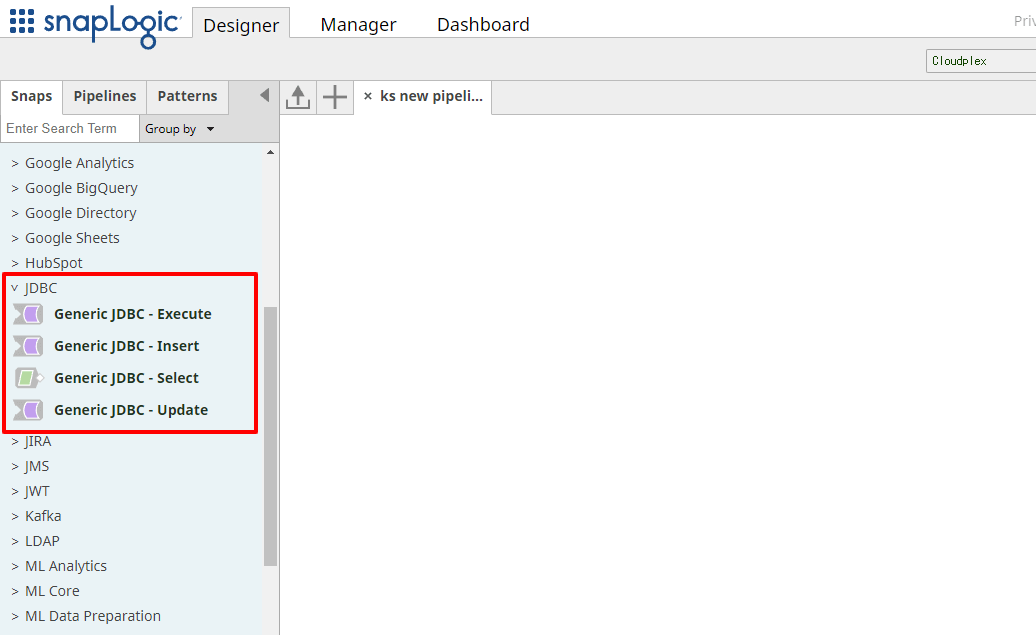This screenshot has height=635, width=1036.
Task: Expand the JMS category
Action: [30, 467]
